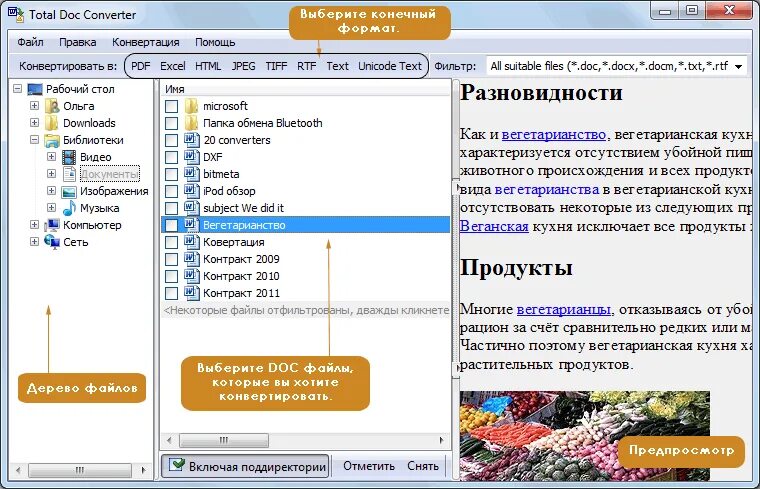The image size is (760, 489).
Task: Open the Фильтр file type dropdown
Action: [x=739, y=66]
